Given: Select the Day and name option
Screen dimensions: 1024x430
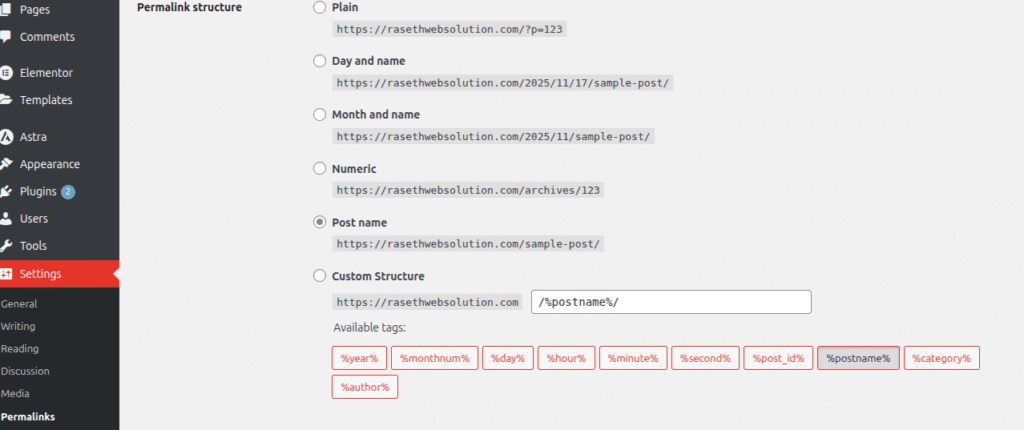Looking at the screenshot, I should [x=320, y=61].
